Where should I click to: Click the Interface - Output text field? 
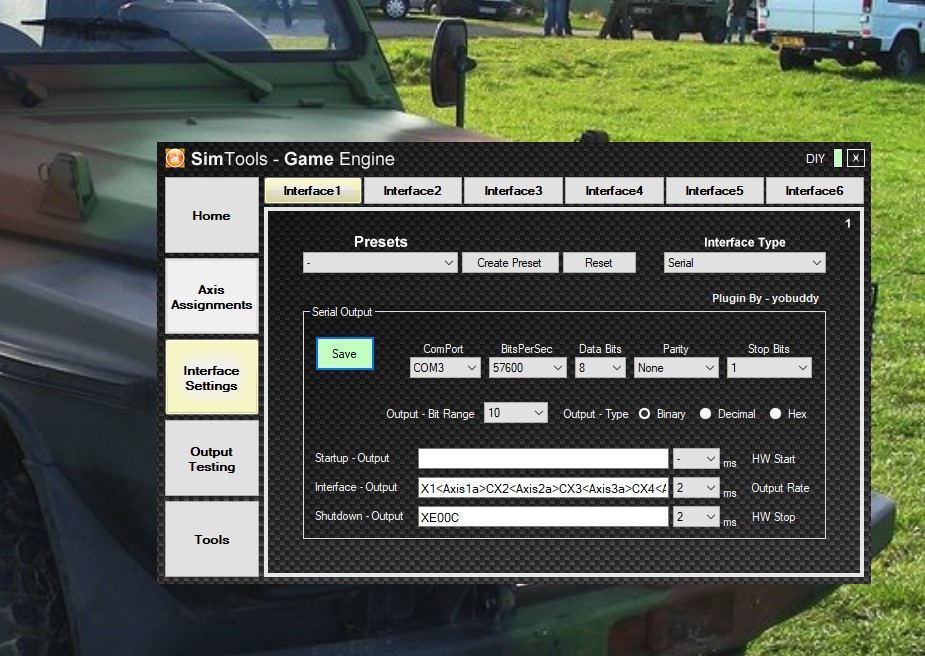point(543,488)
